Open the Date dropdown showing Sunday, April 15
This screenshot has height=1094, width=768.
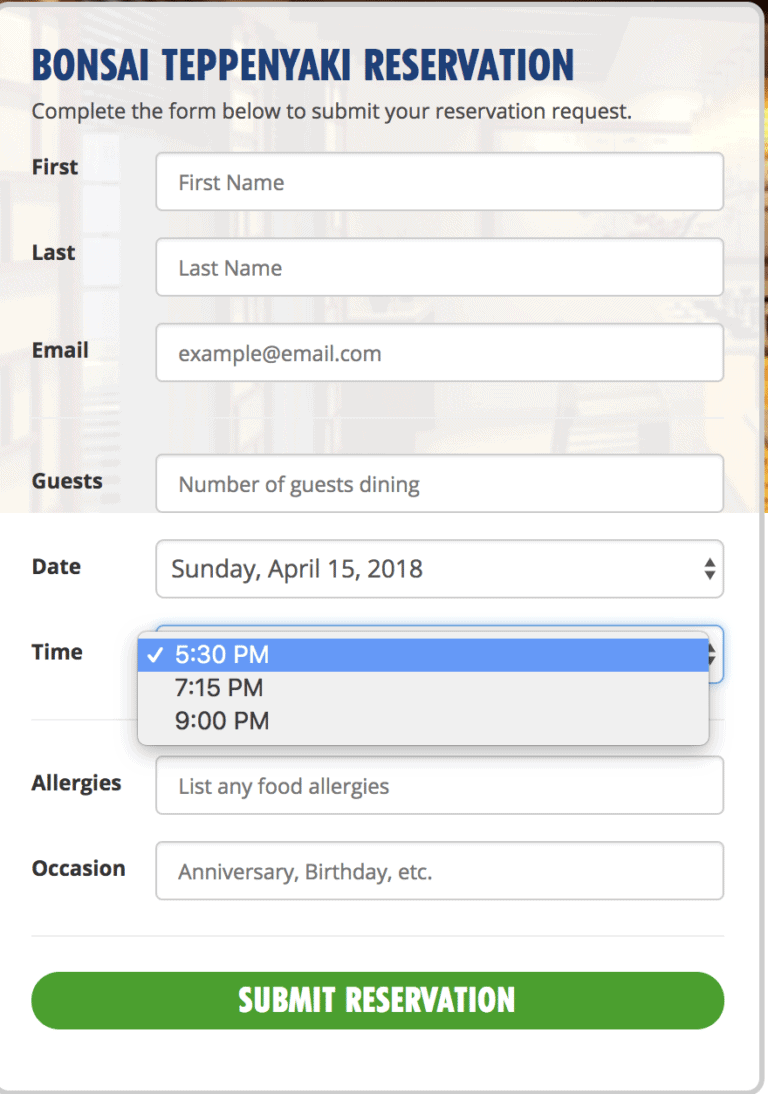[x=439, y=569]
